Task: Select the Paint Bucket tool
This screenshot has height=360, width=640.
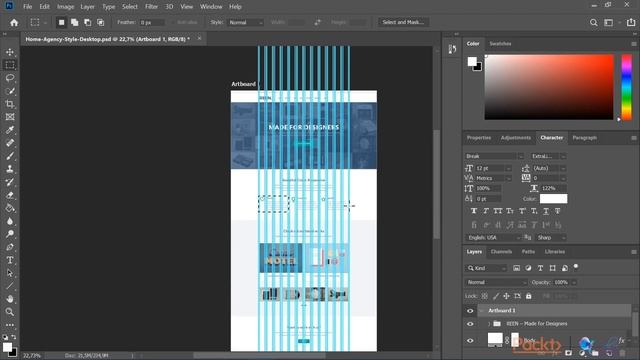Action: point(10,208)
